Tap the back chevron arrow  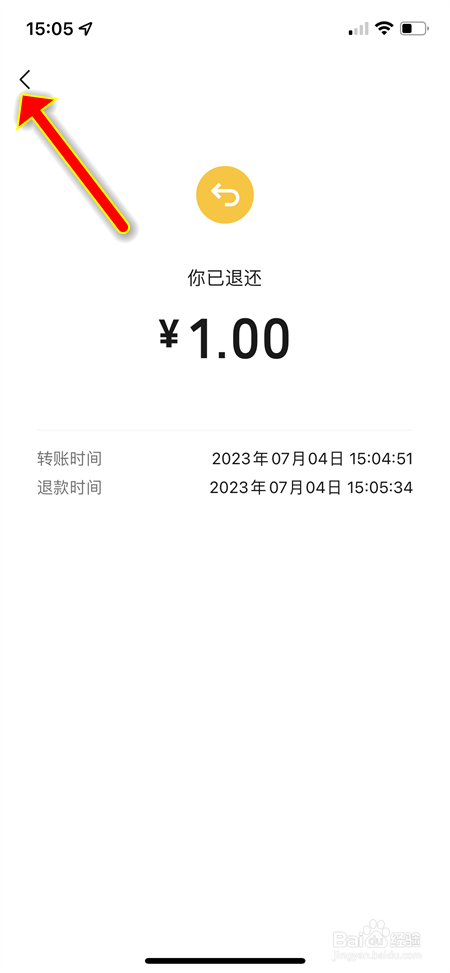tap(24, 79)
